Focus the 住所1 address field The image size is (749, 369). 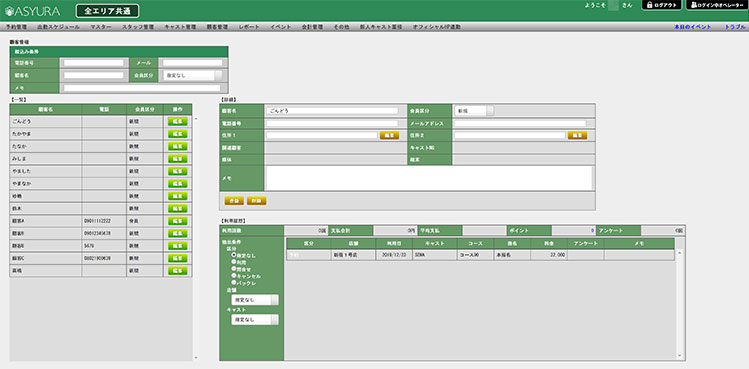321,136
